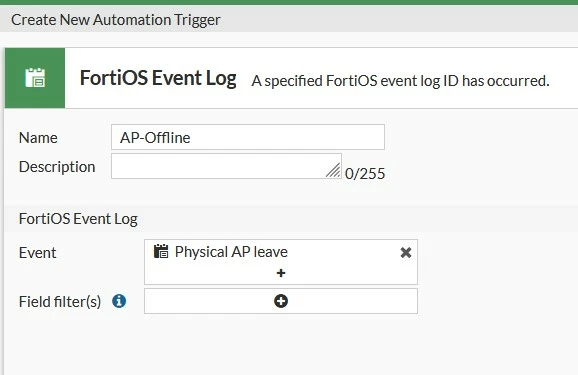This screenshot has height=375, width=578.
Task: Add another event with the plus sign
Action: [x=281, y=273]
